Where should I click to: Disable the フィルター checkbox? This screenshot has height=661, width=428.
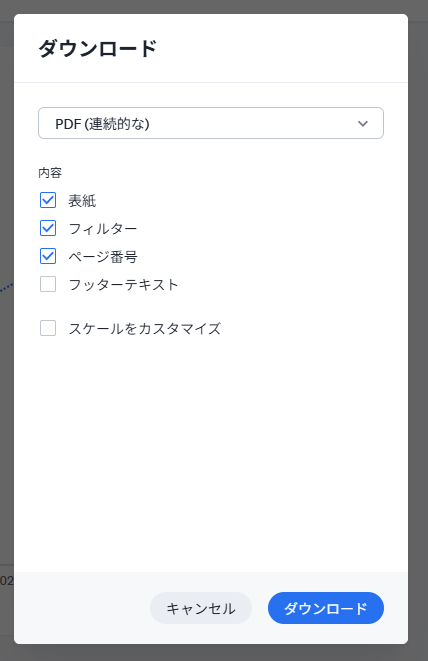click(48, 228)
